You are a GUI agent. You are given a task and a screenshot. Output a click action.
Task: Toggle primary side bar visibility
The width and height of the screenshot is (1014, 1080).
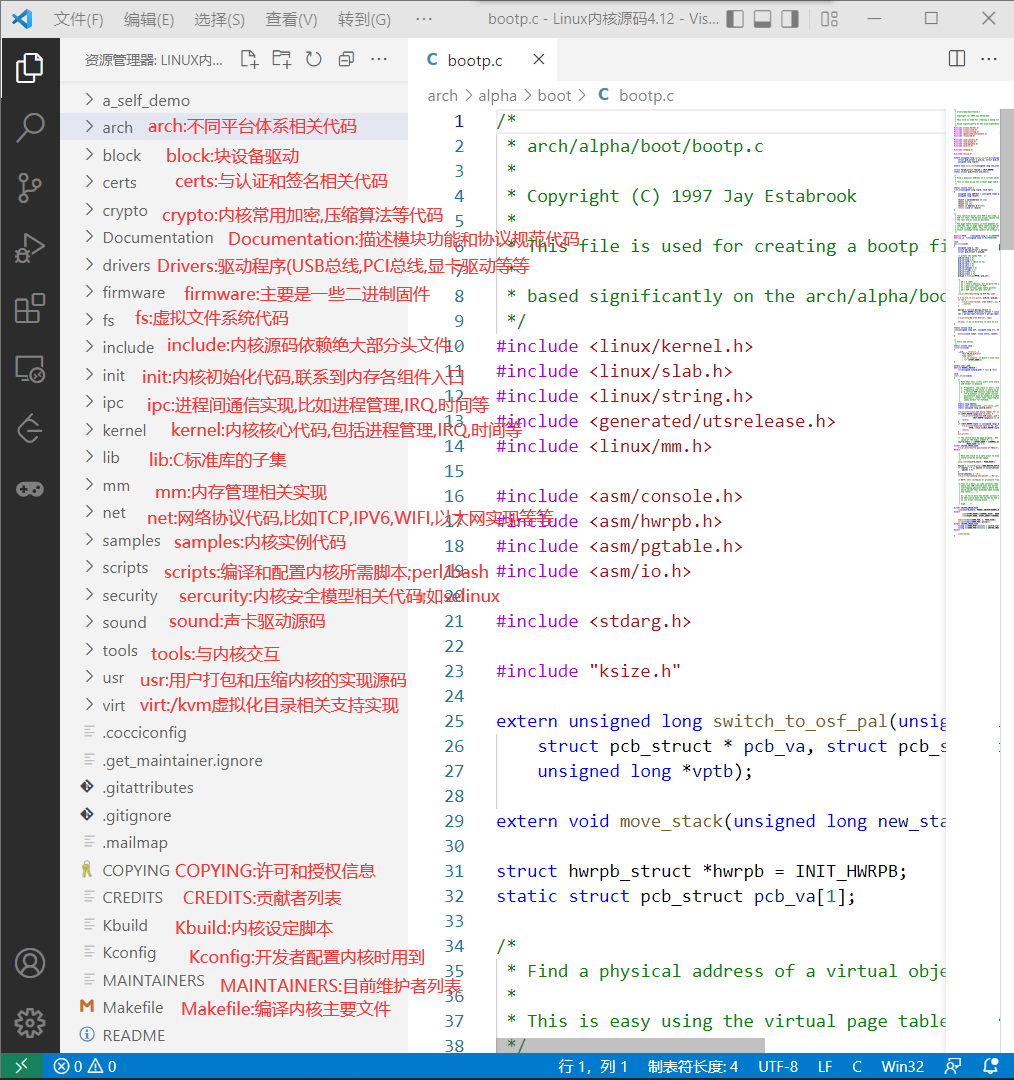pos(735,19)
